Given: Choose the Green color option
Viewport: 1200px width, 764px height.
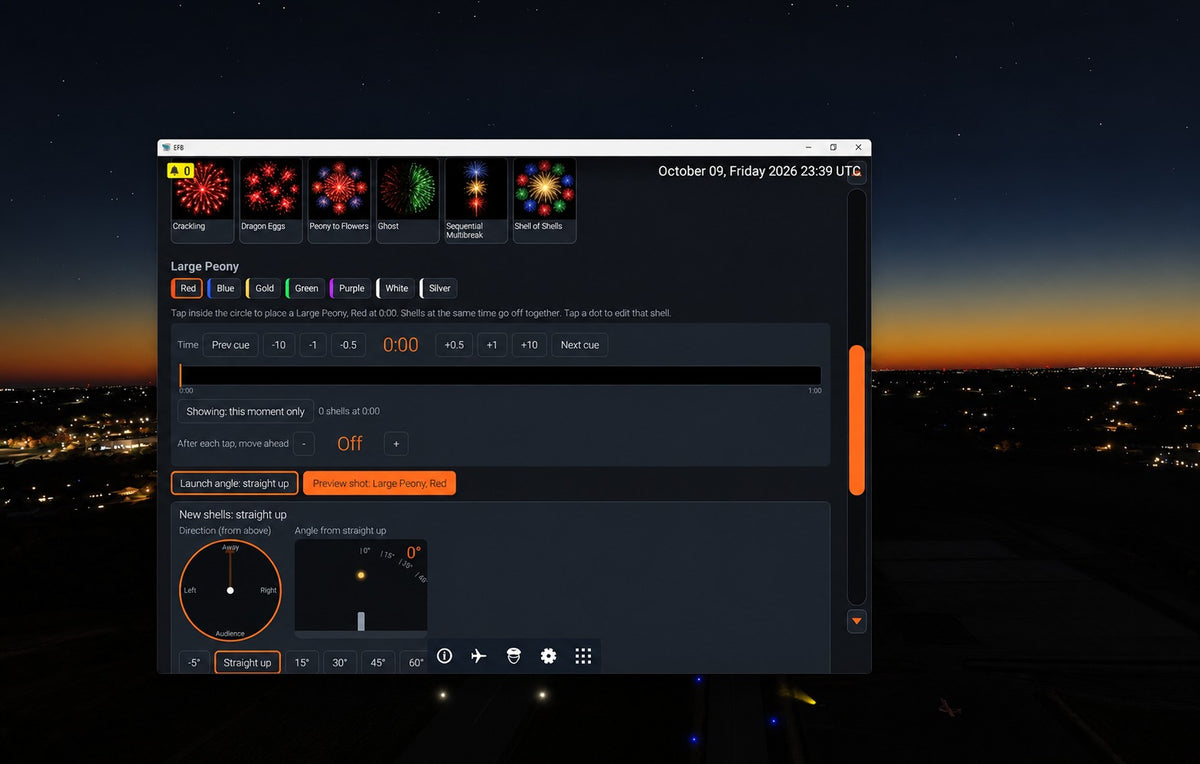Looking at the screenshot, I should [x=305, y=288].
